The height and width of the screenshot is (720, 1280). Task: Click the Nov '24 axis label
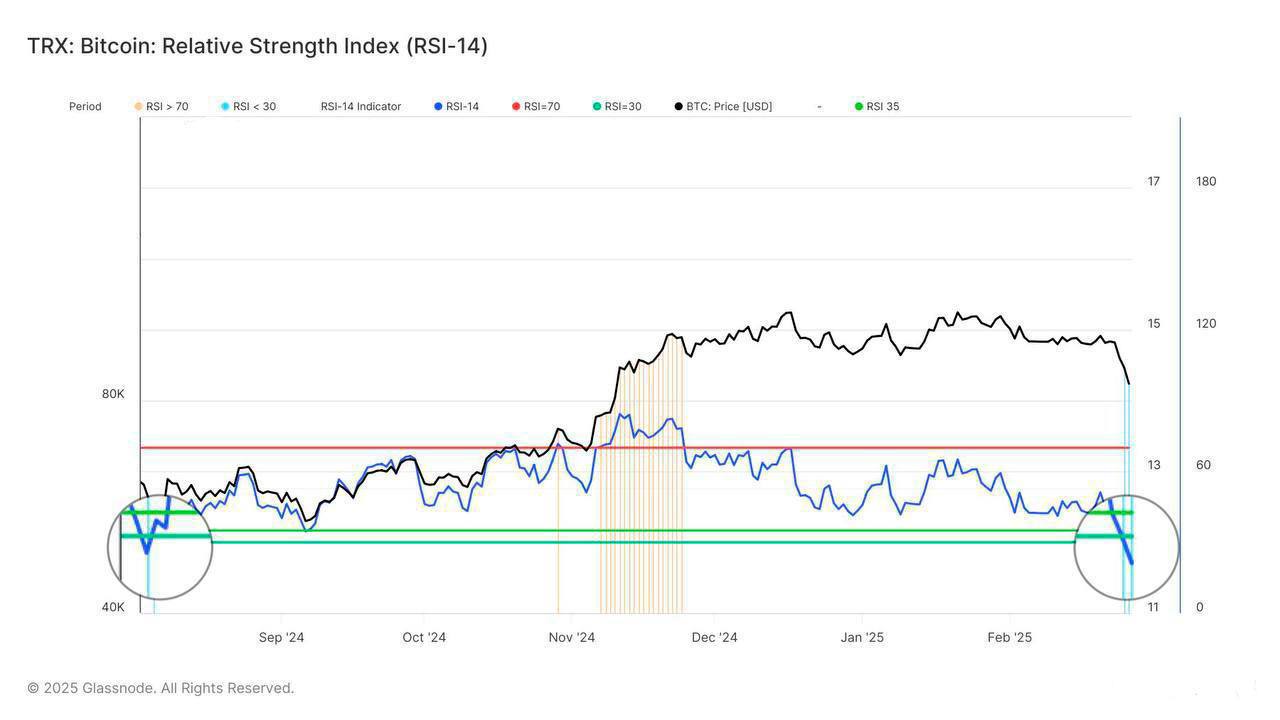[572, 638]
